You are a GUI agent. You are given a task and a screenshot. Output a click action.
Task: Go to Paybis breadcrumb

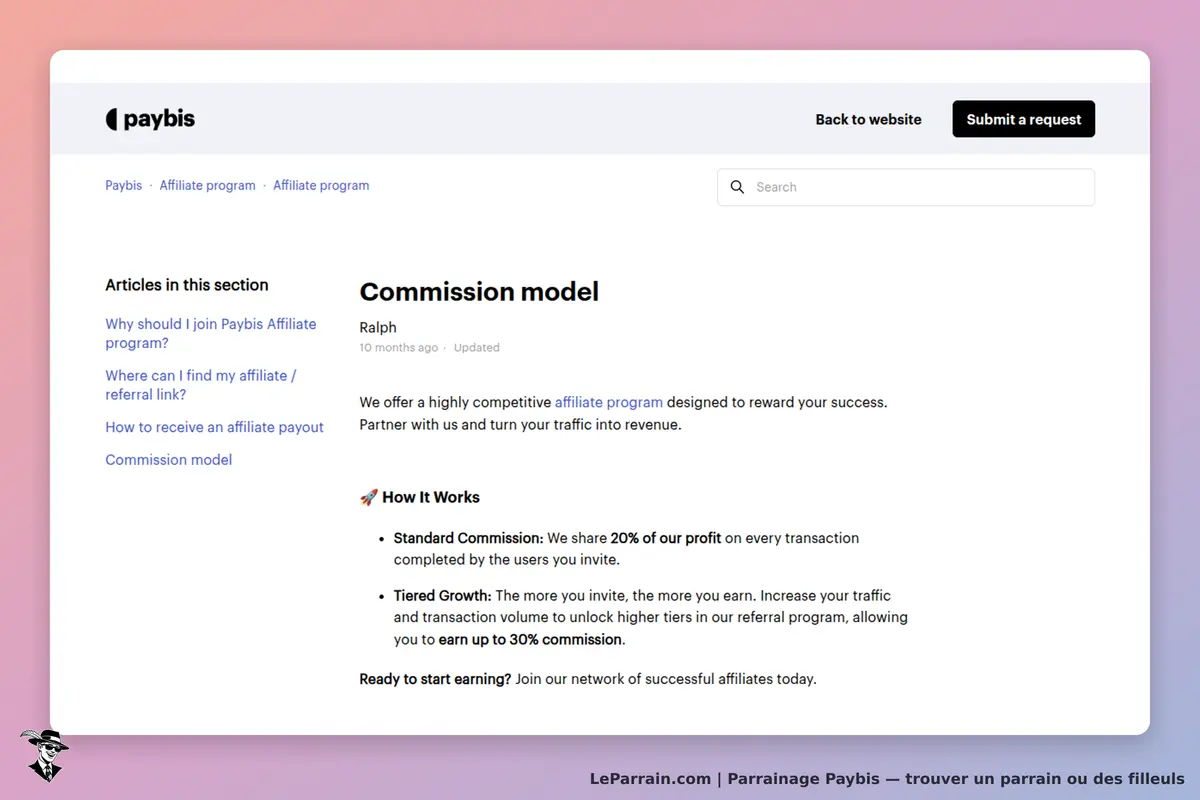pos(124,185)
